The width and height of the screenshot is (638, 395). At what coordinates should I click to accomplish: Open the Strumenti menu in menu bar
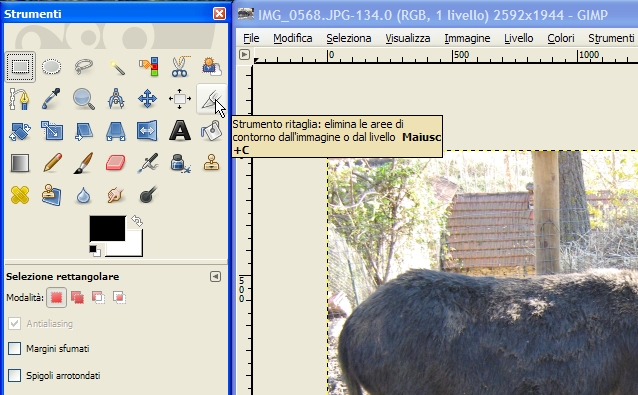611,38
